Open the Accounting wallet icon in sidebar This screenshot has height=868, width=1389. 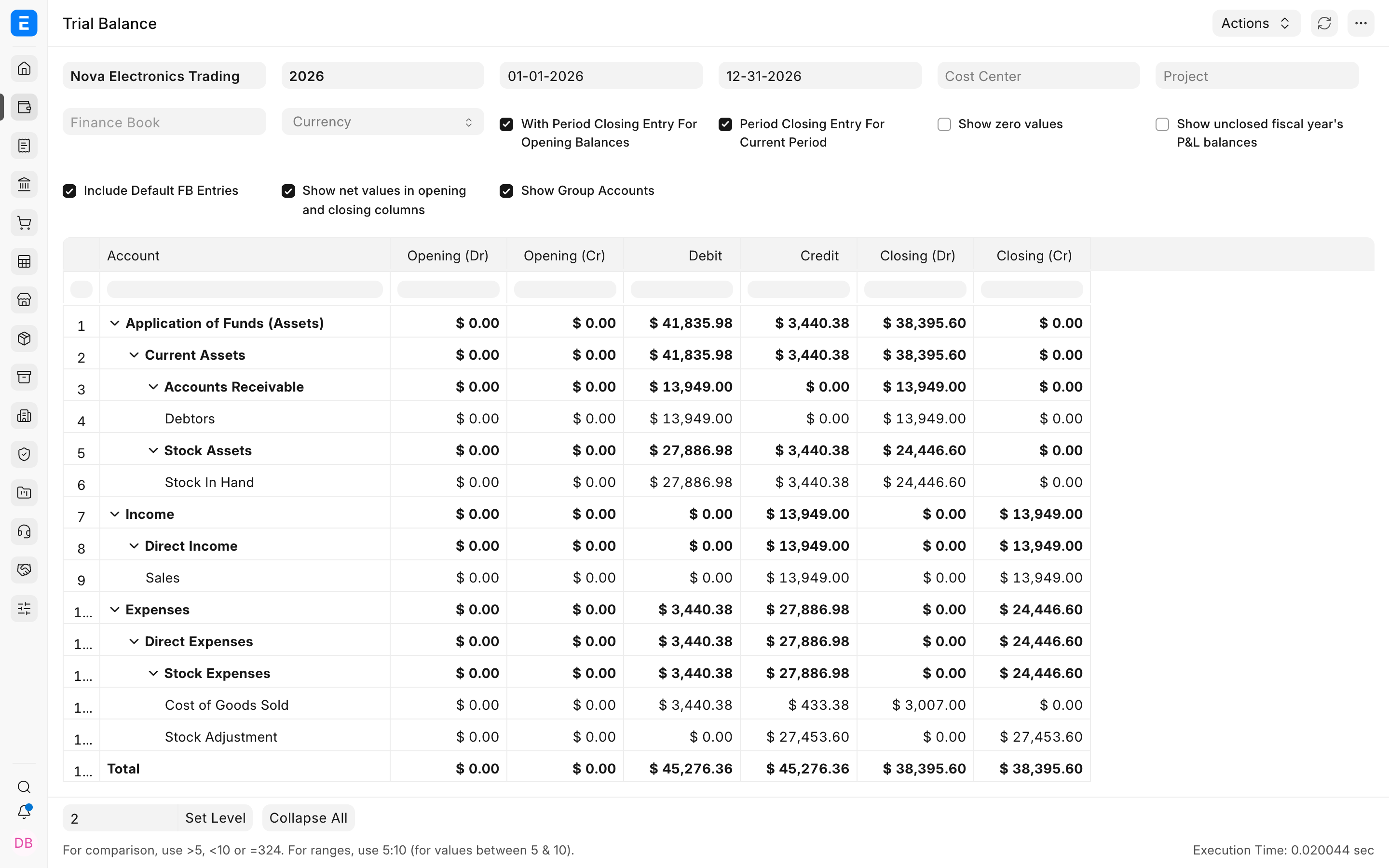coord(24,107)
